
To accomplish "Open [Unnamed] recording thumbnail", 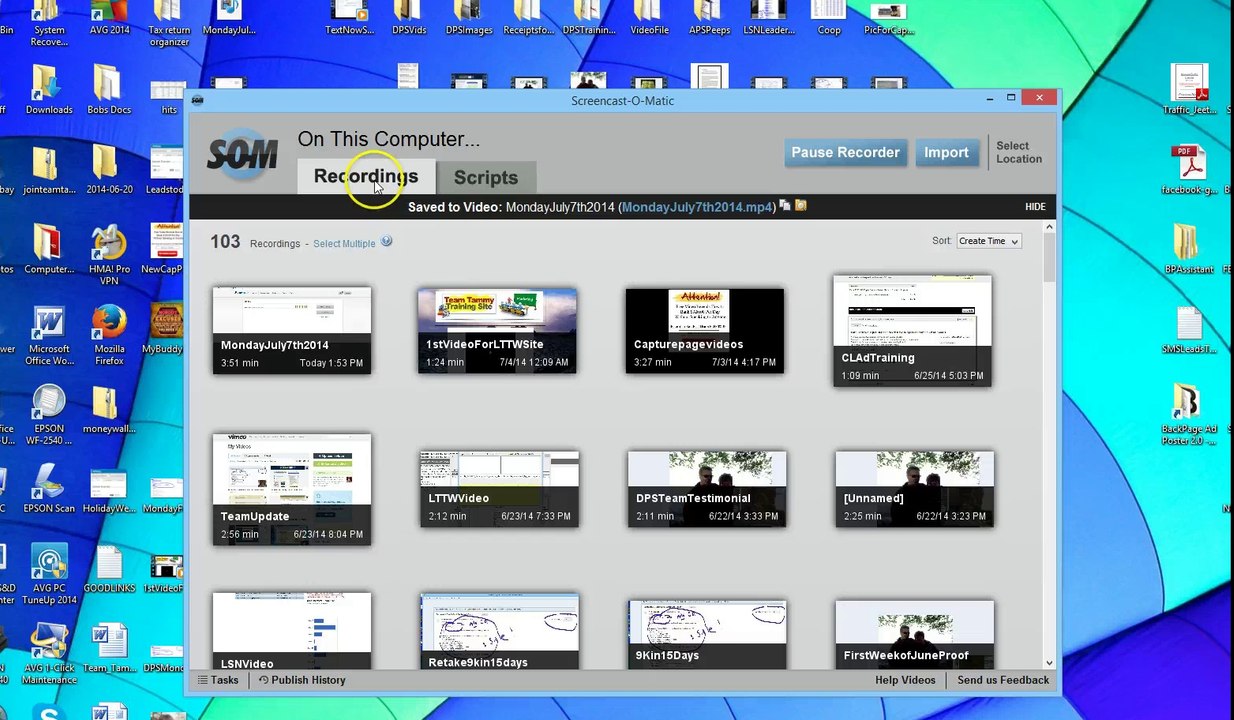I will pyautogui.click(x=914, y=489).
